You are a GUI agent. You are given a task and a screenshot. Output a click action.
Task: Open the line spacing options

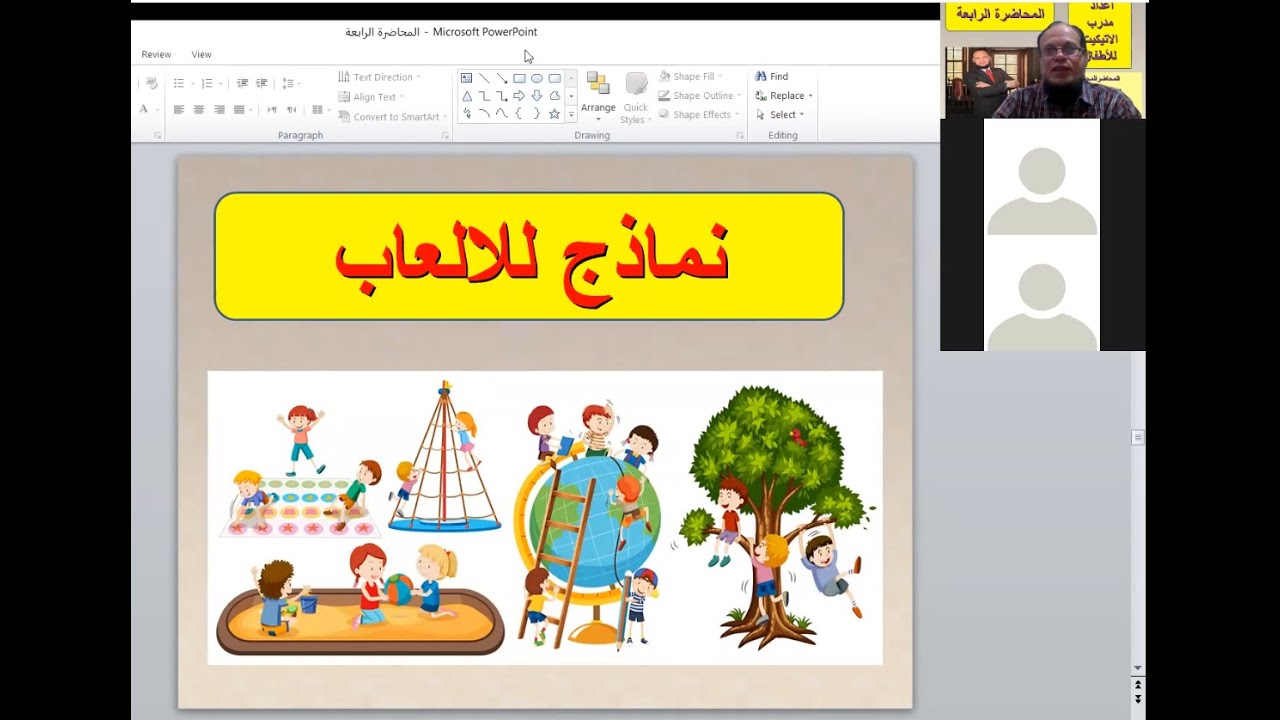(289, 83)
